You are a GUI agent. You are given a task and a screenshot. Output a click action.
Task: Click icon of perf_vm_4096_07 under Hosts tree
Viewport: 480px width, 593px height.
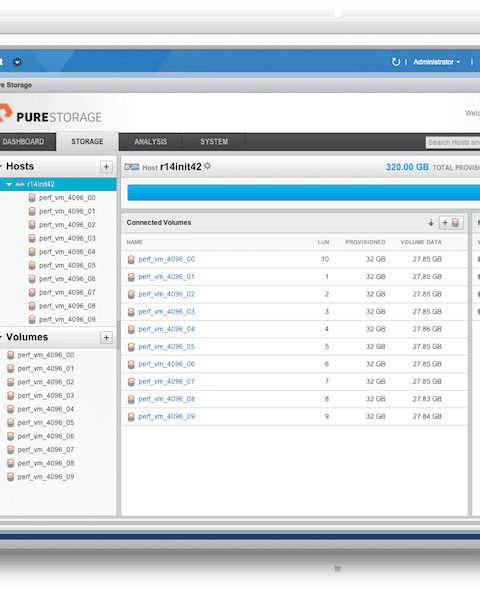pos(32,293)
